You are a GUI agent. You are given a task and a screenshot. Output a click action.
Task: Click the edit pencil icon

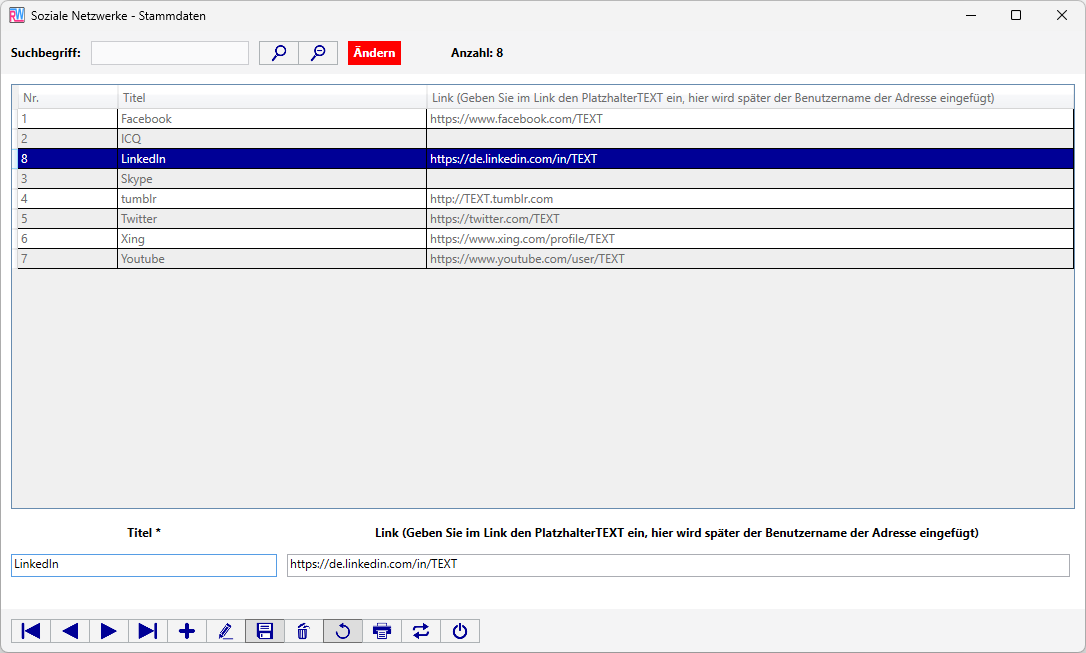click(x=226, y=631)
